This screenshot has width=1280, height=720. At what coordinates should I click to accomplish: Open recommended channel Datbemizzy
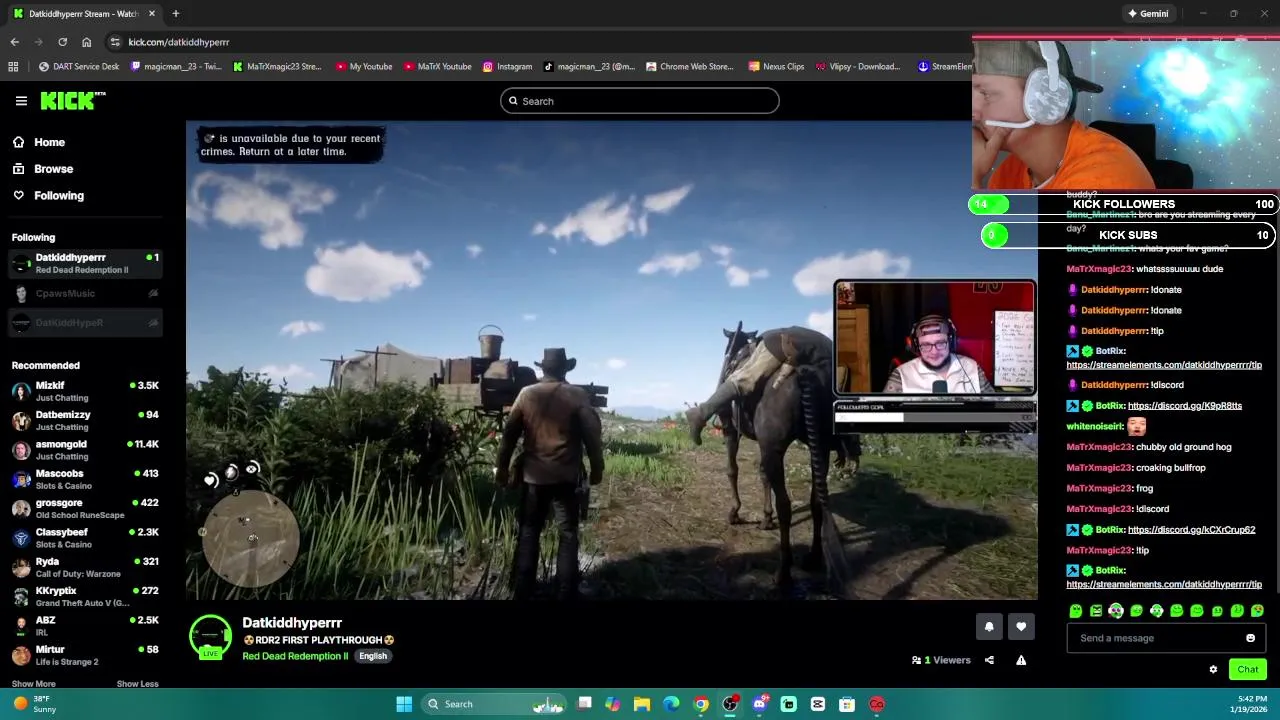(85, 420)
